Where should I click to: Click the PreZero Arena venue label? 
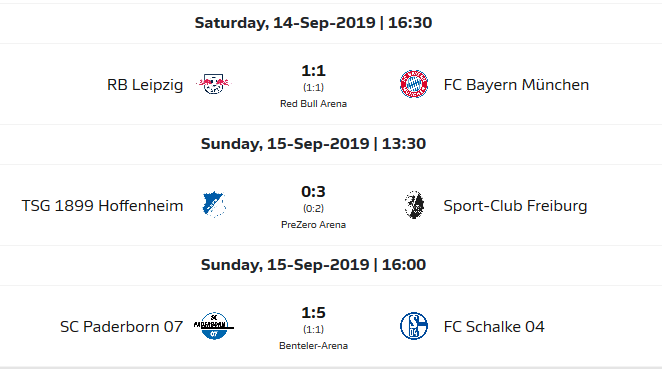[x=313, y=225]
